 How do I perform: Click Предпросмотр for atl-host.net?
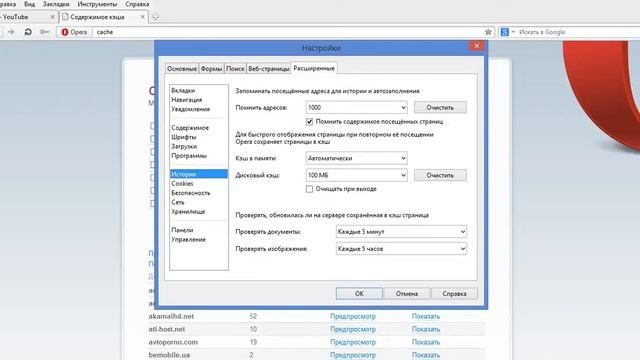(353, 329)
